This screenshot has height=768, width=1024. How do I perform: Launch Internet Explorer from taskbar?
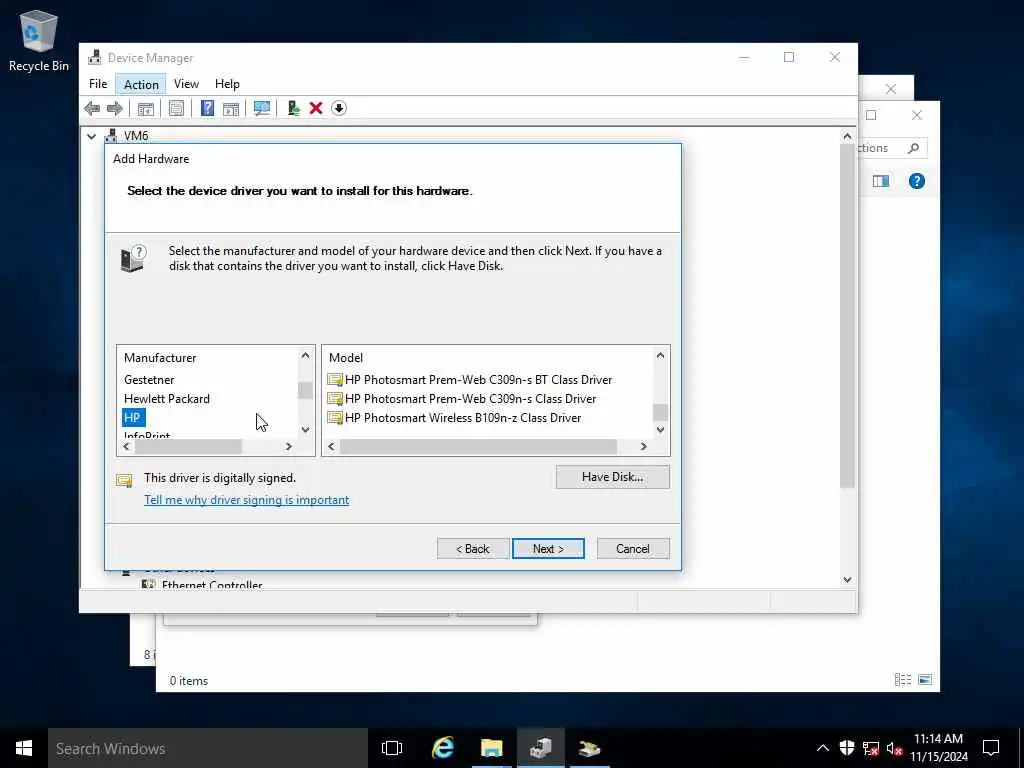(443, 748)
